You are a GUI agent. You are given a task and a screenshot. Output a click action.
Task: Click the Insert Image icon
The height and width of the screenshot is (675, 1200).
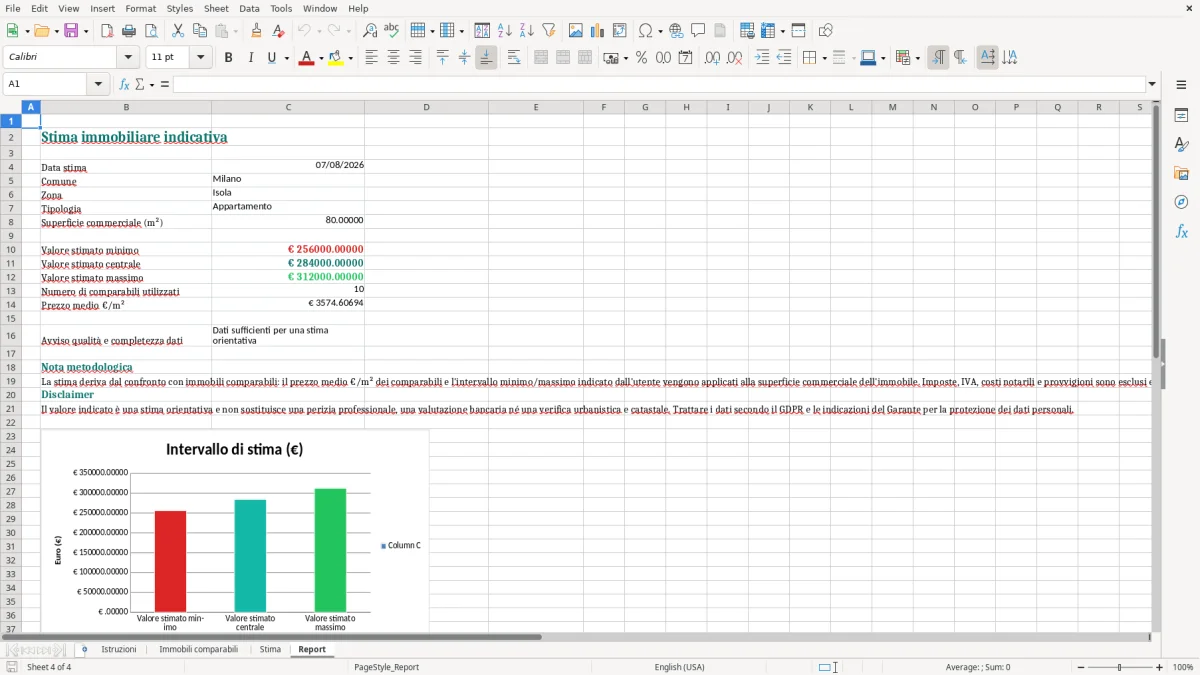click(x=576, y=31)
